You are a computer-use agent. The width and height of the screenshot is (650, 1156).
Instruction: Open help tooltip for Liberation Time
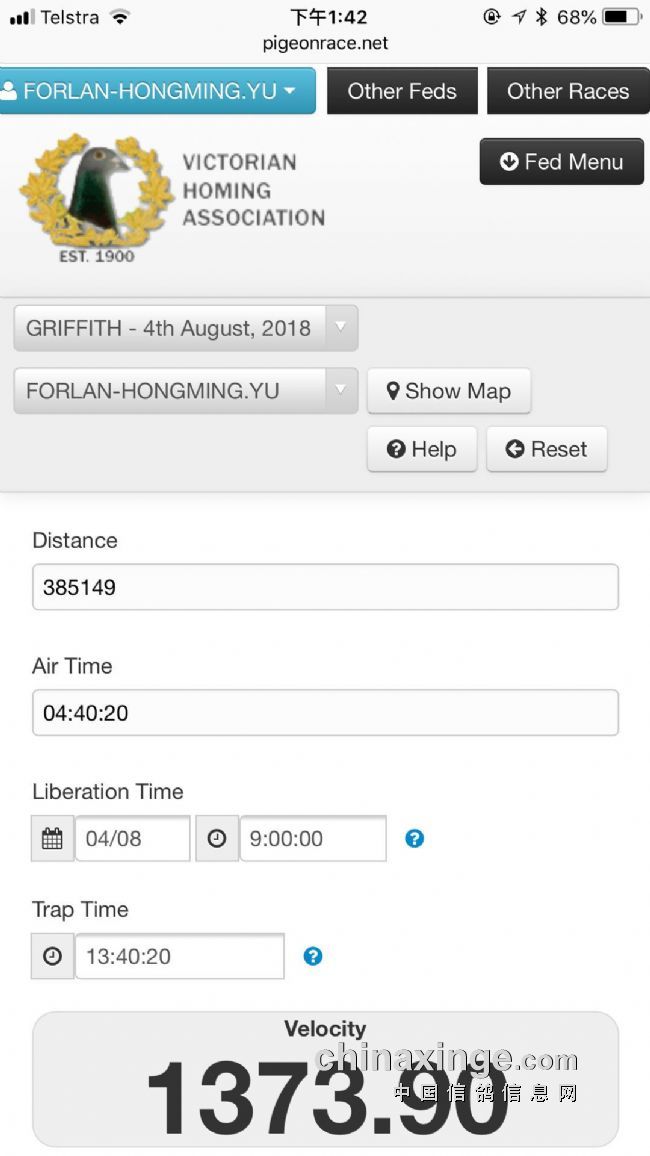click(x=415, y=838)
